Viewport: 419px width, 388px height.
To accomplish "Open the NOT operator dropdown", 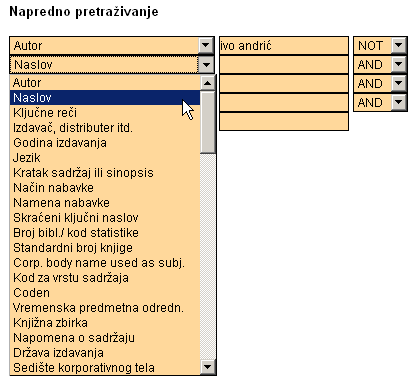I will [399, 45].
